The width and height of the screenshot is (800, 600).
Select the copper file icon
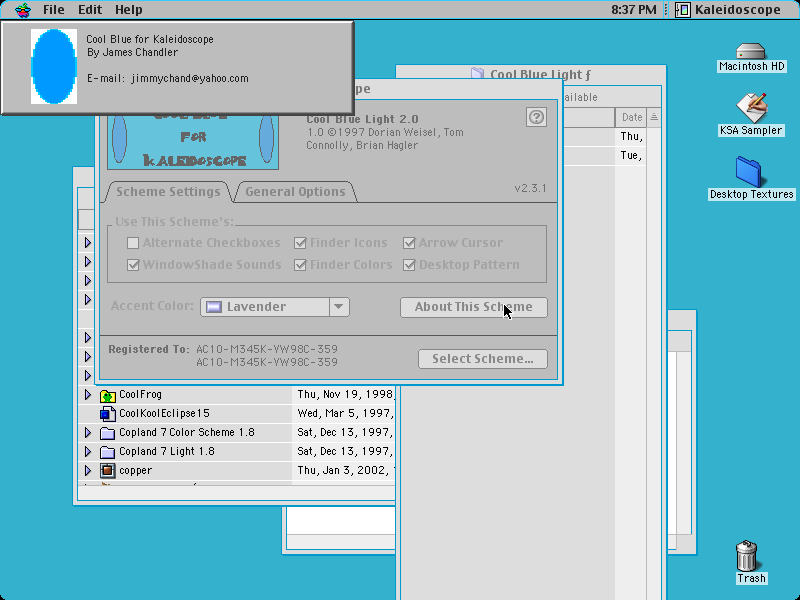108,470
